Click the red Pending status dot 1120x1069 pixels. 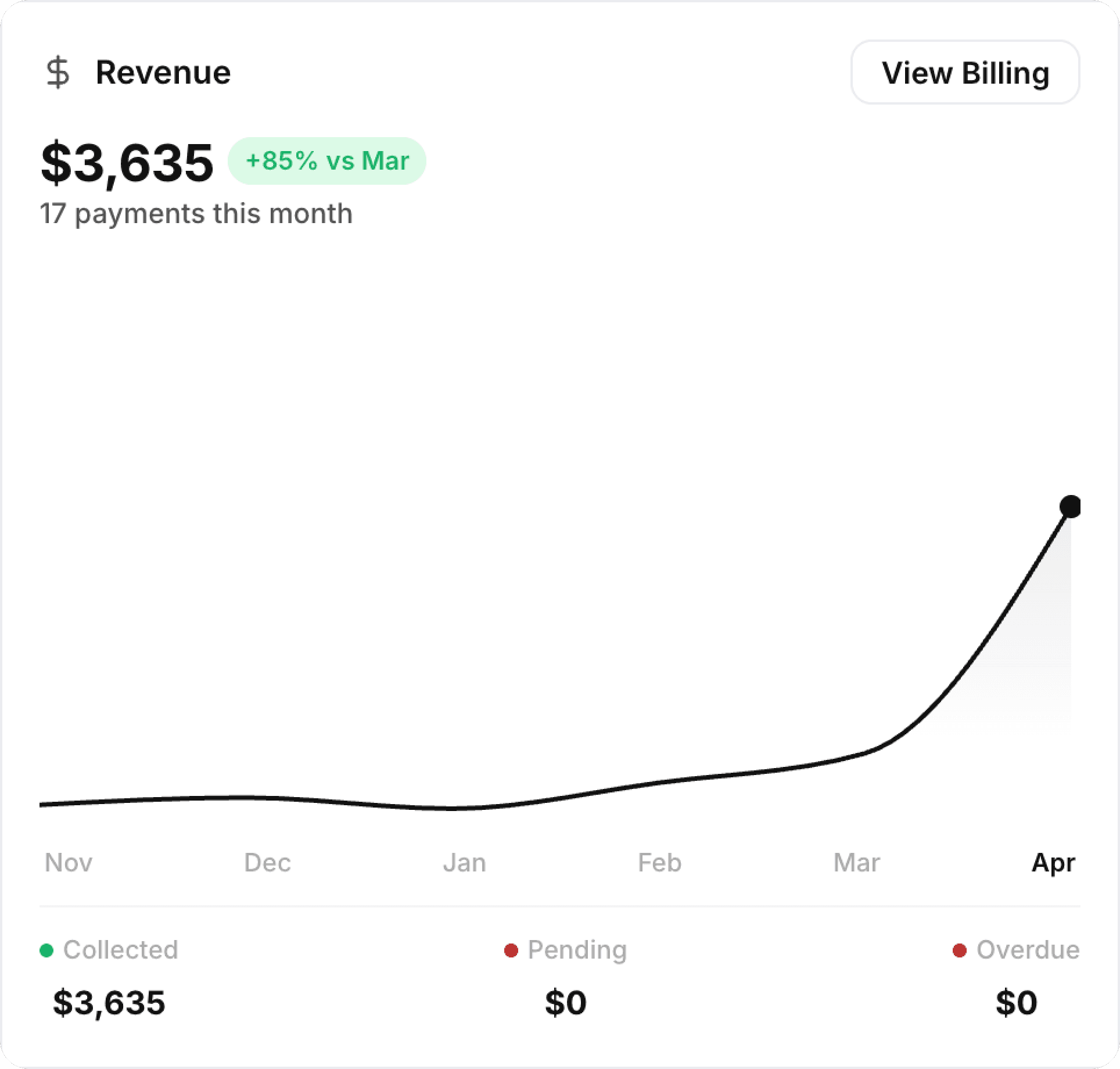(x=511, y=950)
